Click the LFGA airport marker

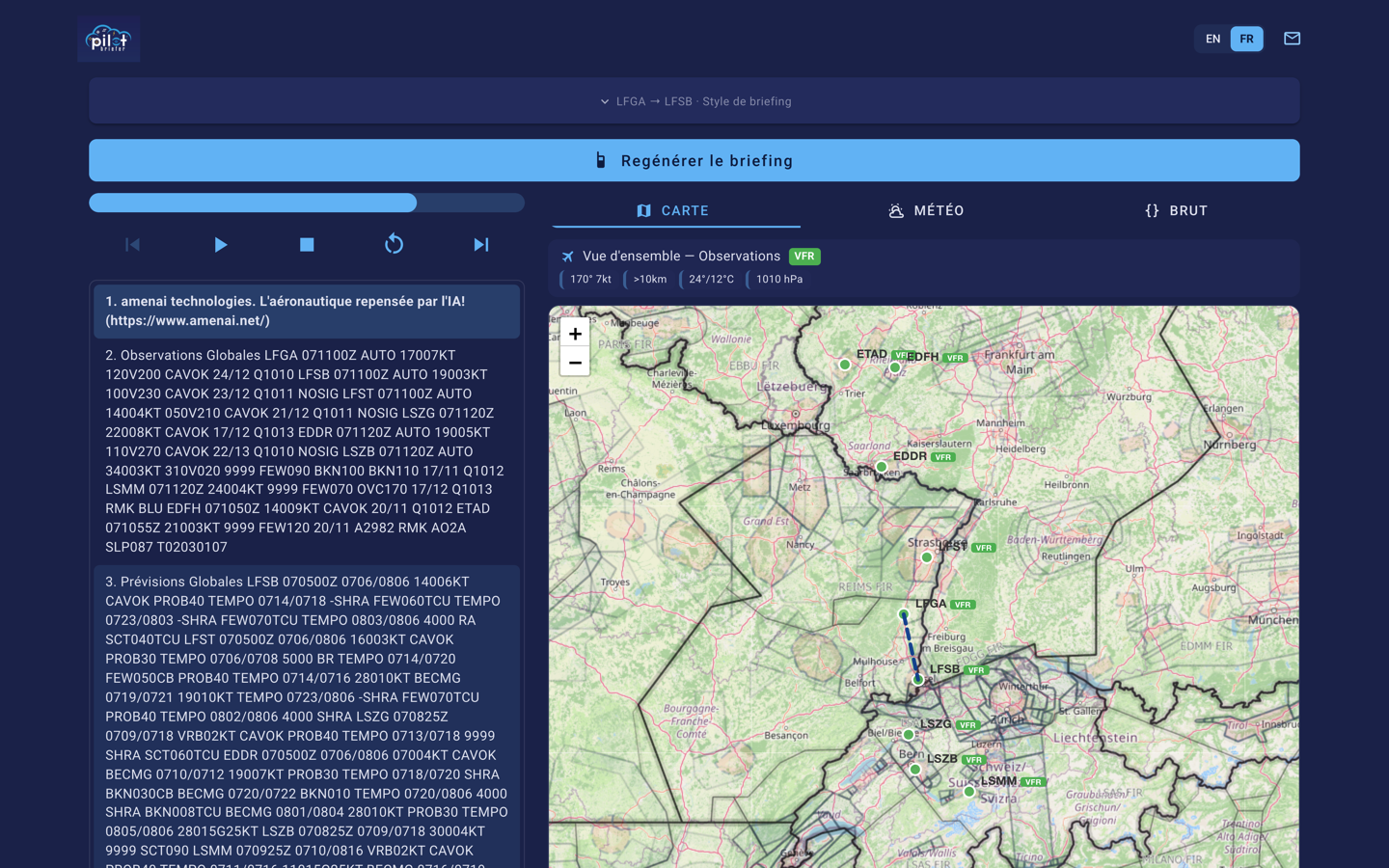[904, 614]
